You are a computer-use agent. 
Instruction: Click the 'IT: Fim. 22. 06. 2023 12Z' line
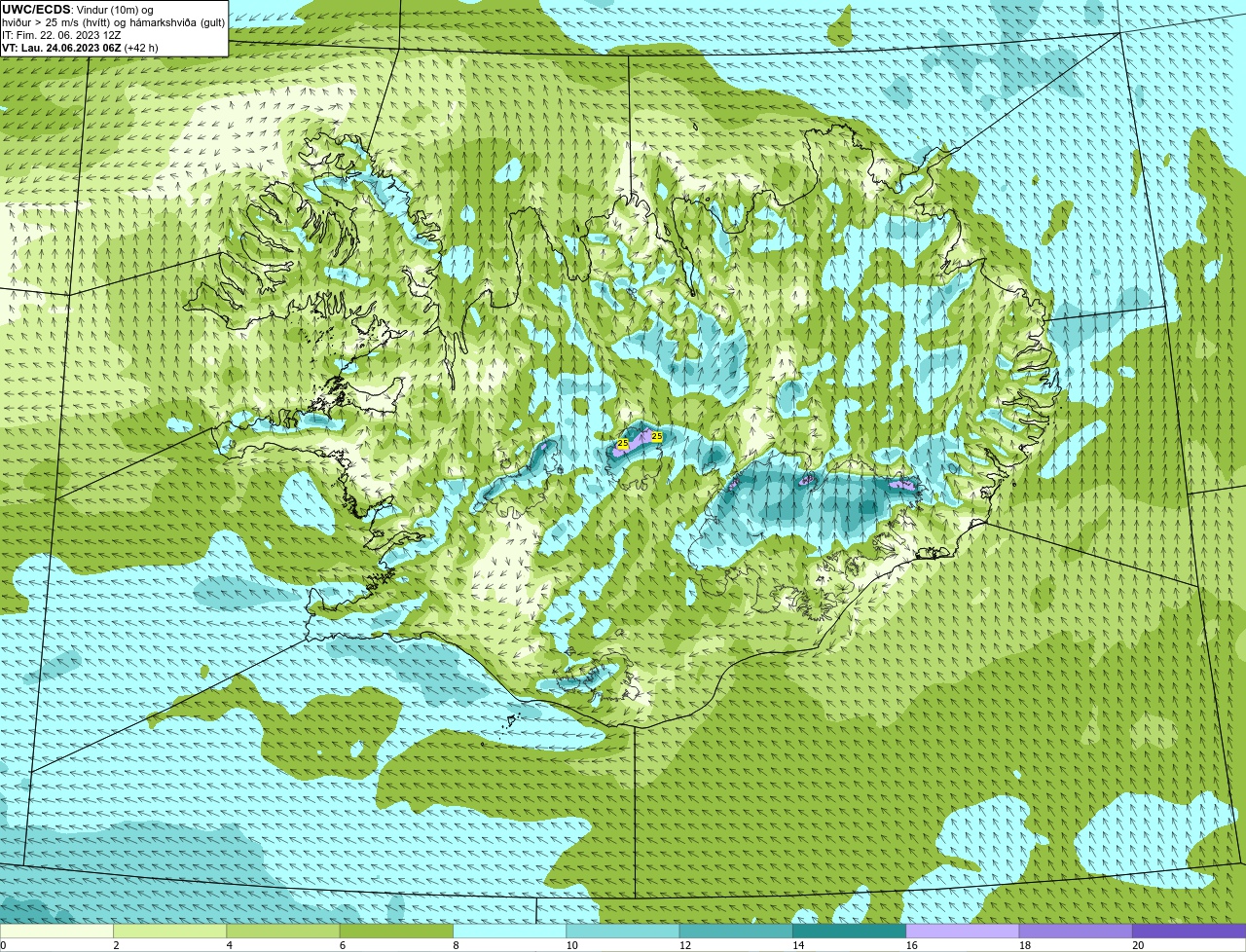point(61,35)
